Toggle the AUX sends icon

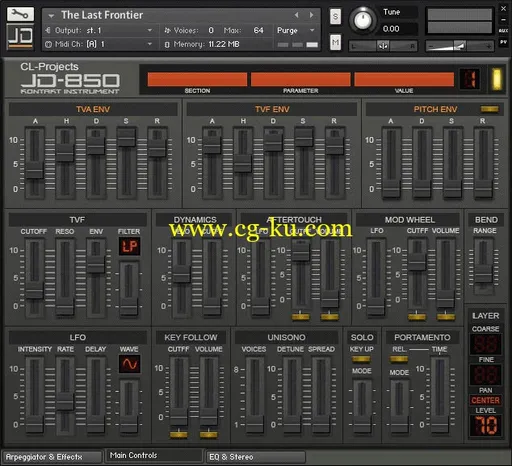[x=503, y=31]
